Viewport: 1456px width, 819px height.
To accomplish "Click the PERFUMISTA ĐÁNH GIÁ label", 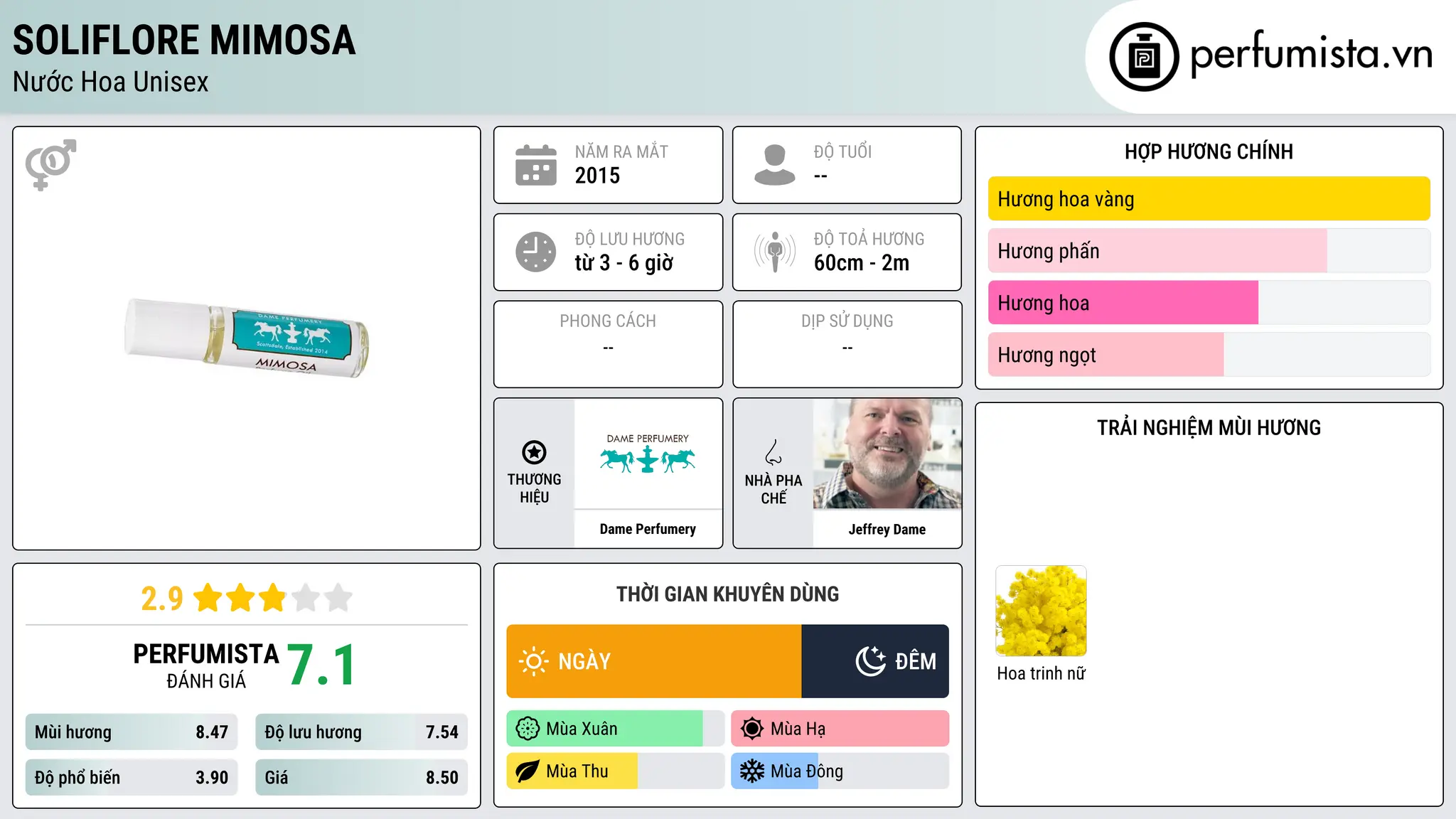I will coord(206,665).
